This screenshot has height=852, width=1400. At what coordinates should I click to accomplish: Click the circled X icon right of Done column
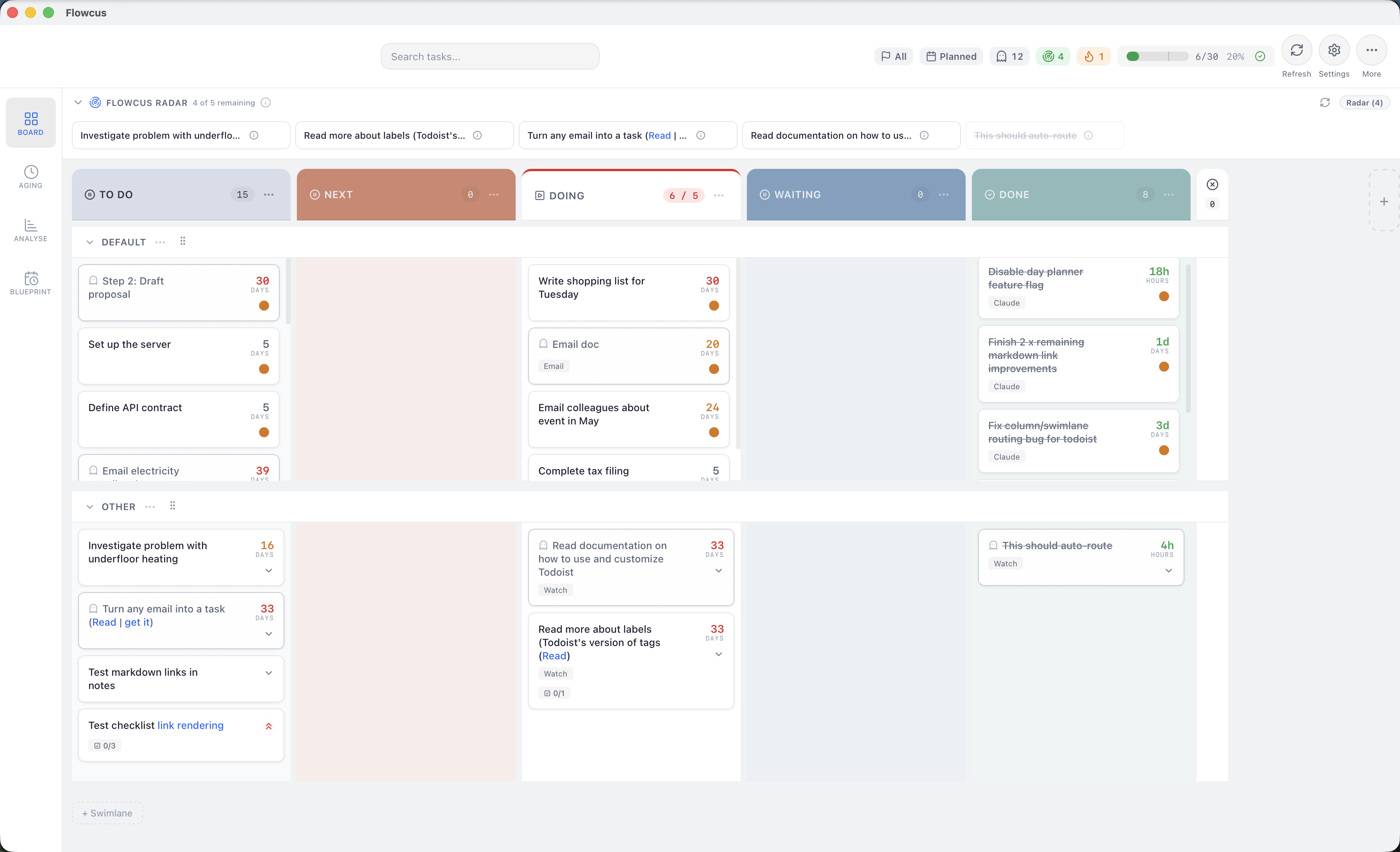click(x=1212, y=185)
